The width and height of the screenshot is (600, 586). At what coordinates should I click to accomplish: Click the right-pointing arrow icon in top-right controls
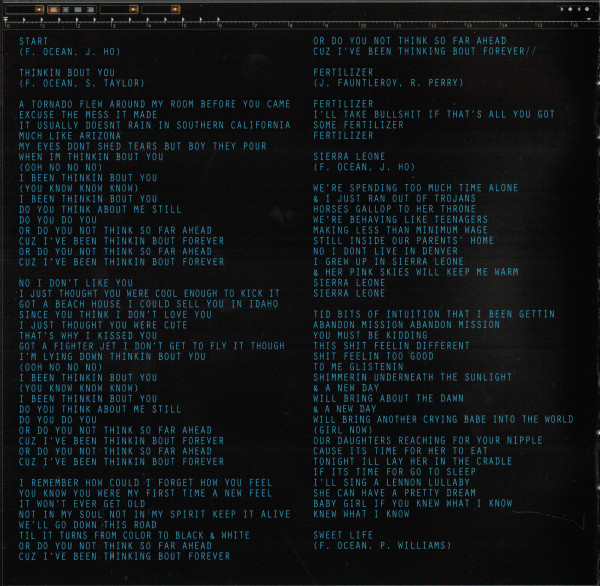[x=562, y=9]
